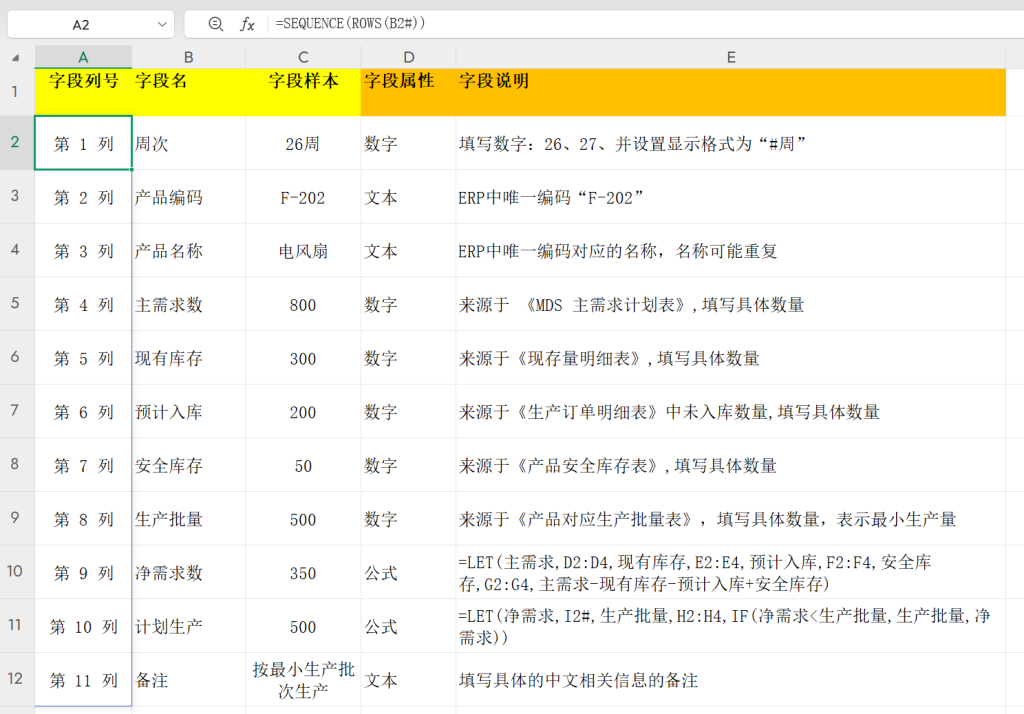Select row 12 header

pyautogui.click(x=15, y=679)
